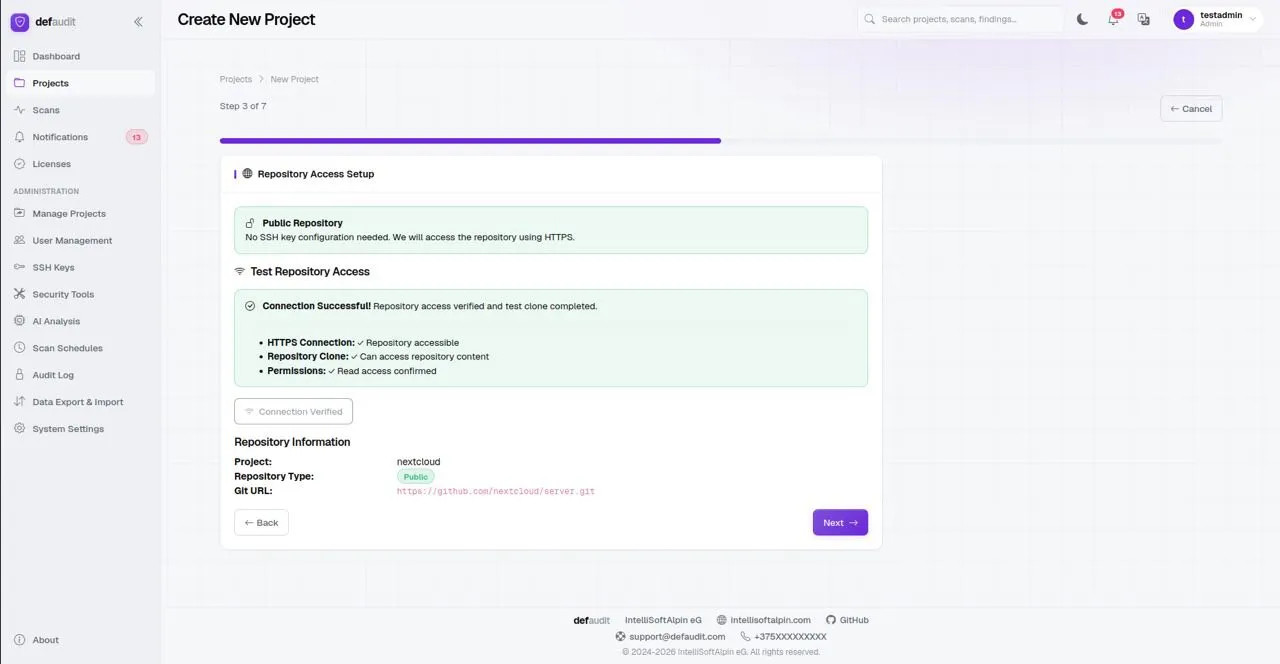The width and height of the screenshot is (1280, 664).
Task: Click the defaudit shield logo icon
Action: click(x=20, y=21)
